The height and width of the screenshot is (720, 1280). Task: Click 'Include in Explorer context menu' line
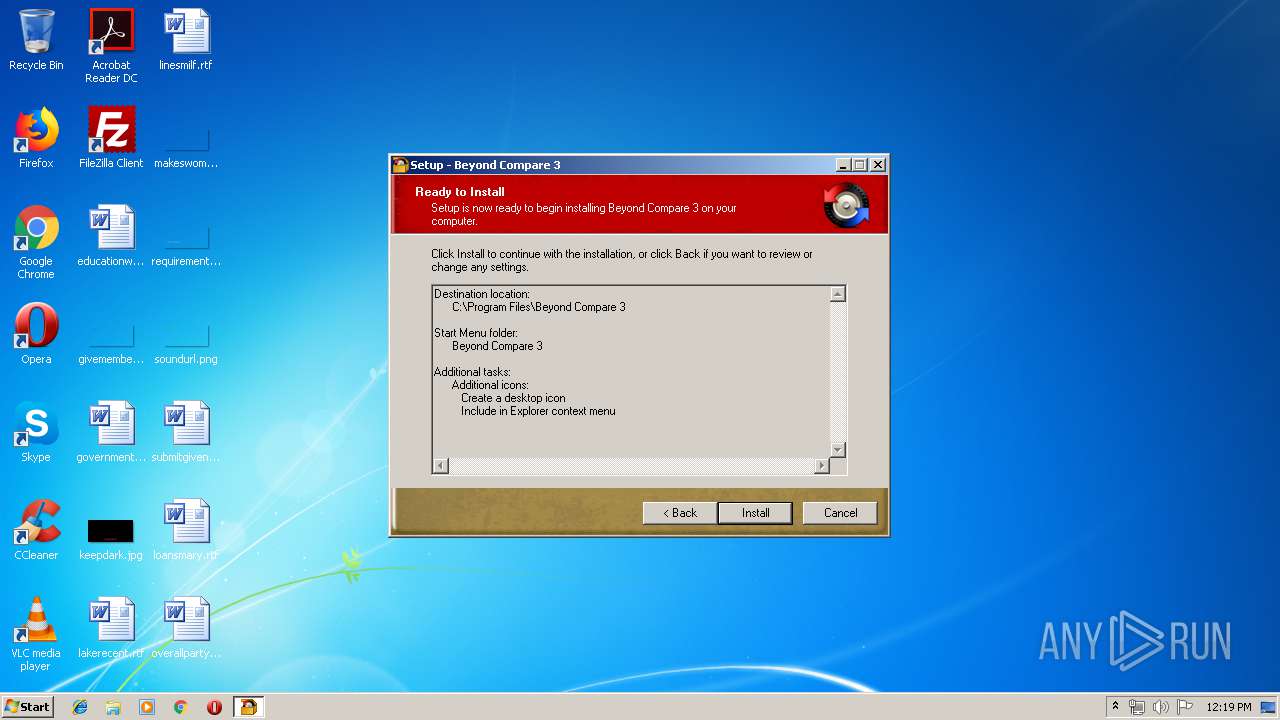(x=538, y=411)
